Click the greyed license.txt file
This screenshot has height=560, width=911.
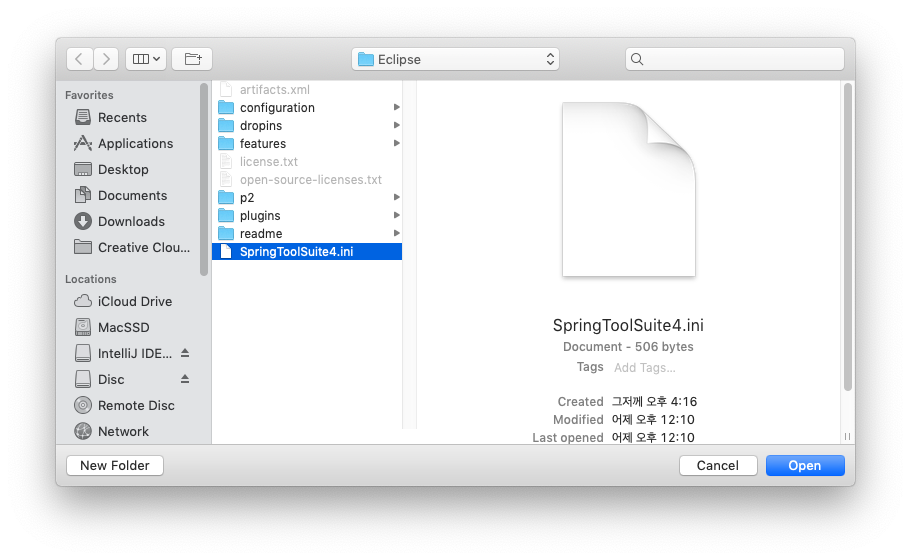pyautogui.click(x=307, y=161)
